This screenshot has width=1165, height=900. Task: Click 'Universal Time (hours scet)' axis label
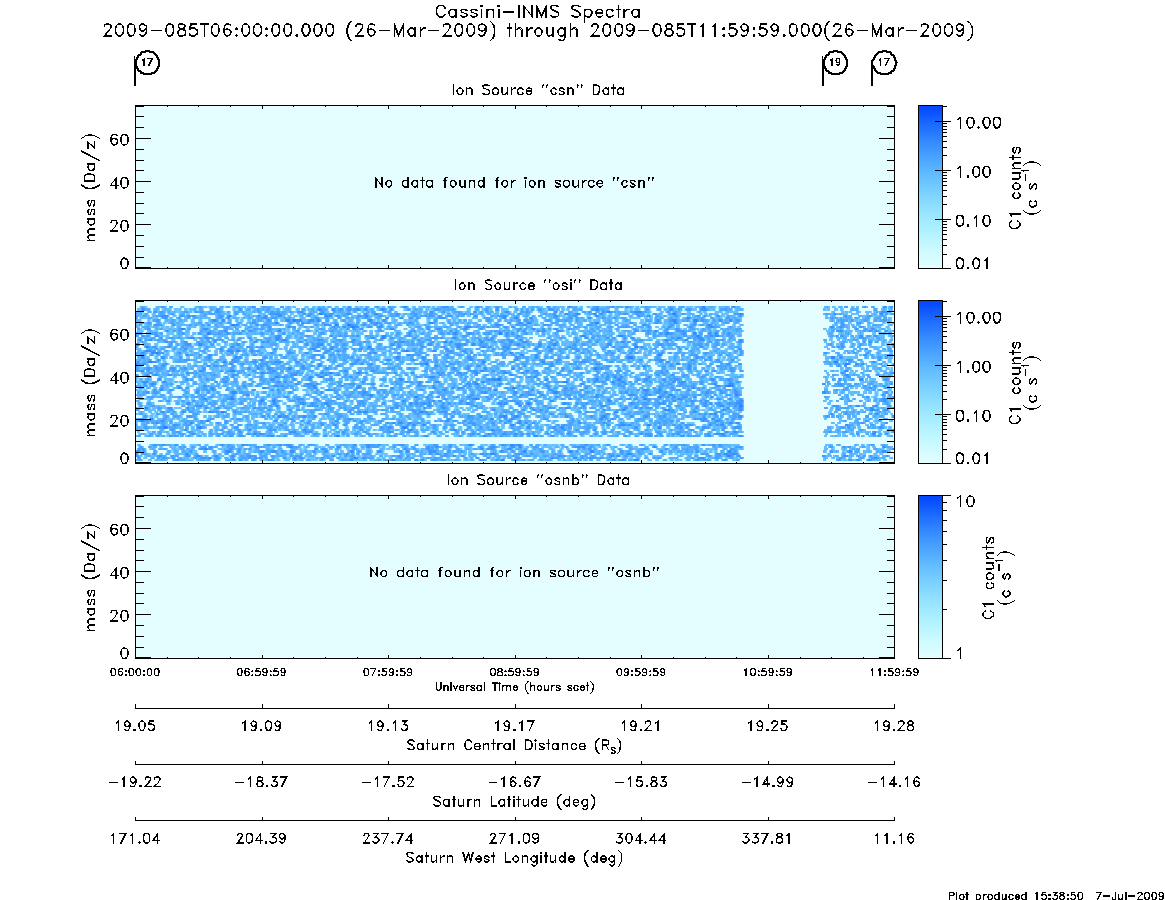514,687
